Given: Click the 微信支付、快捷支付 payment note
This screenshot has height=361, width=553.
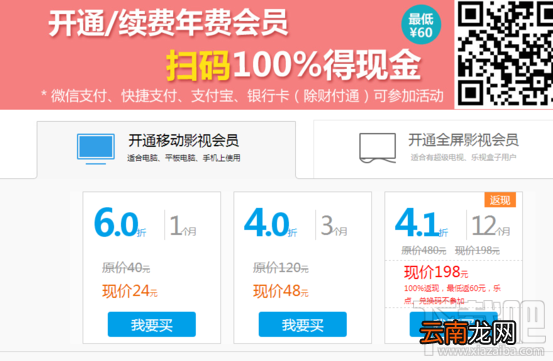Looking at the screenshot, I should 242,96.
